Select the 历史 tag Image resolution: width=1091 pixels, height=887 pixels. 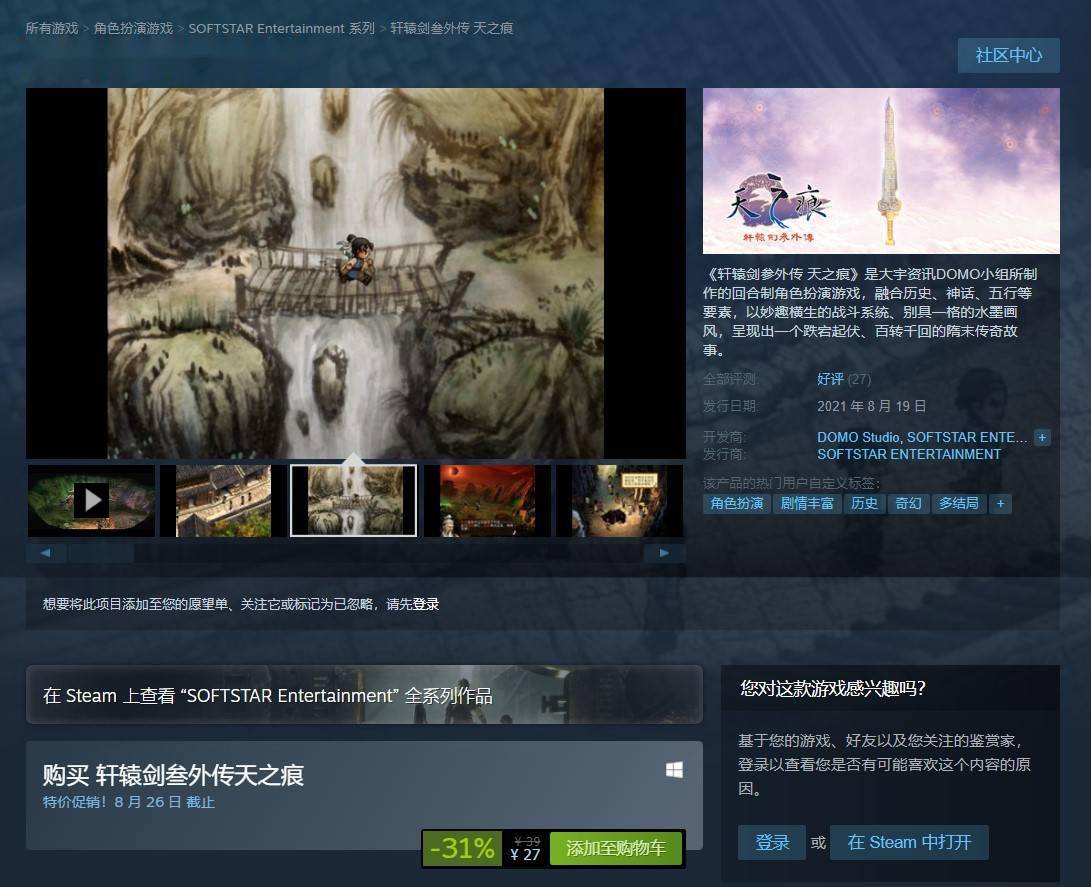point(864,504)
